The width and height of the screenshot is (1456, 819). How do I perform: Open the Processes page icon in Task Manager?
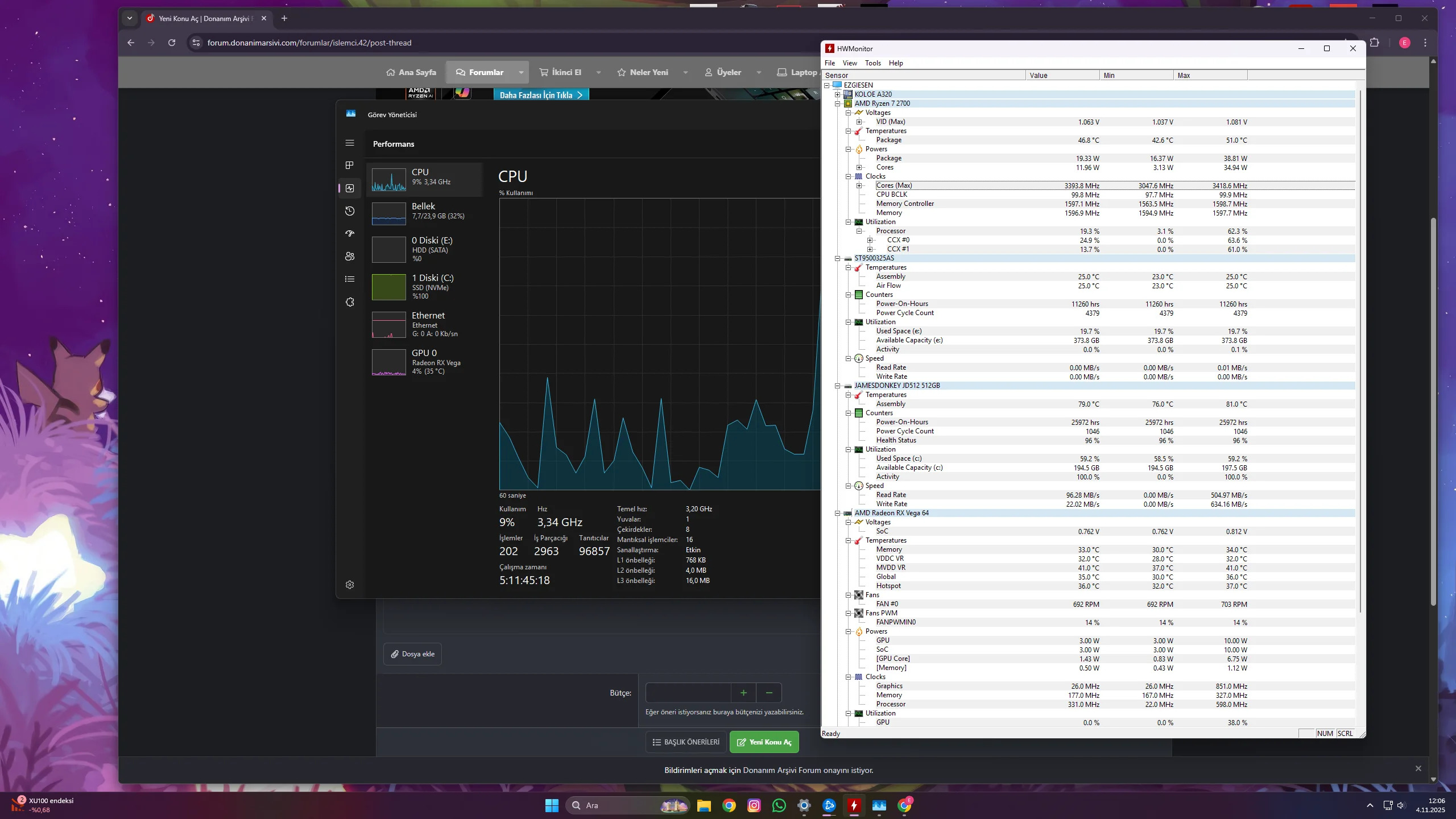350,165
